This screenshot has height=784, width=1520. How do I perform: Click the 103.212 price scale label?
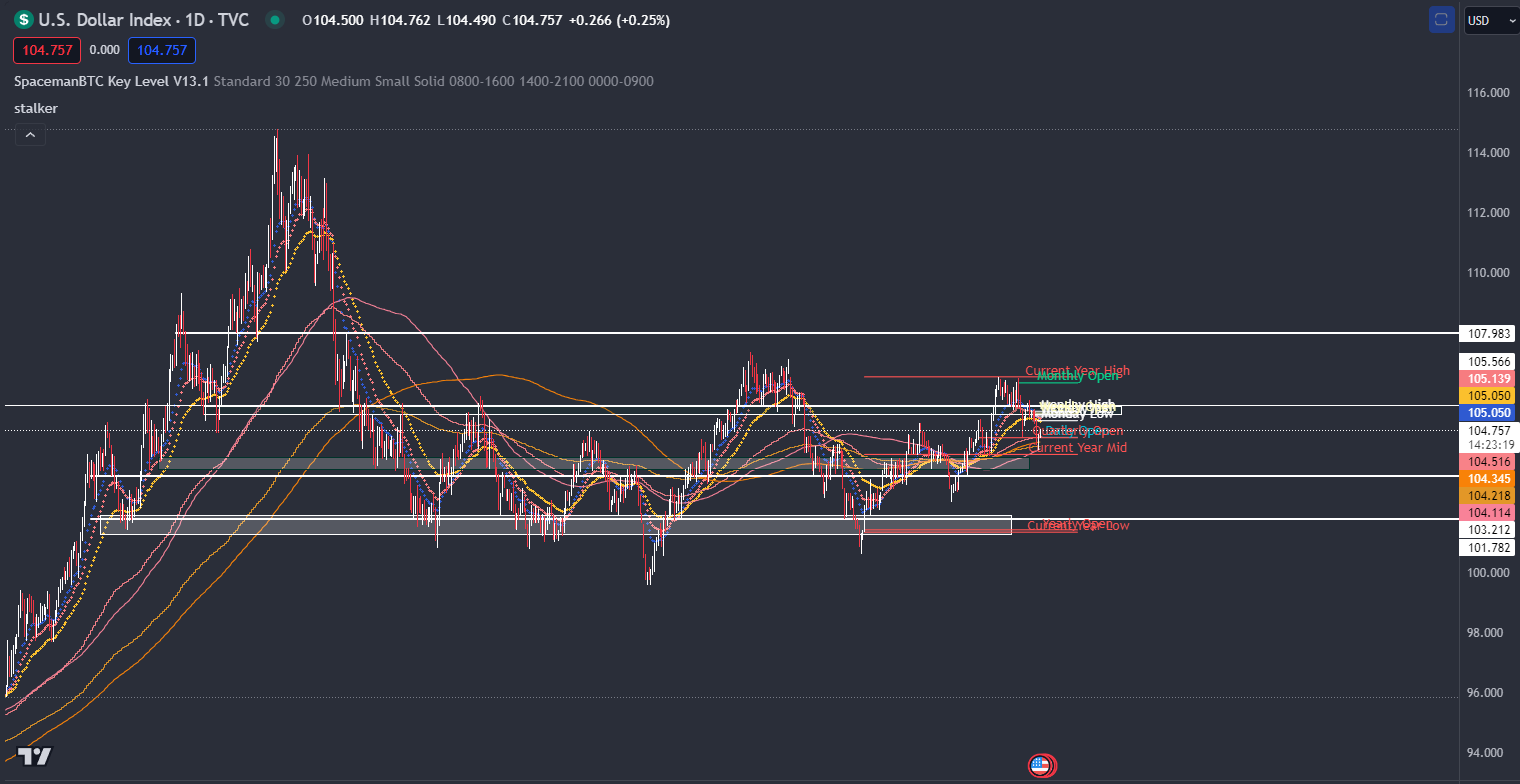1487,530
